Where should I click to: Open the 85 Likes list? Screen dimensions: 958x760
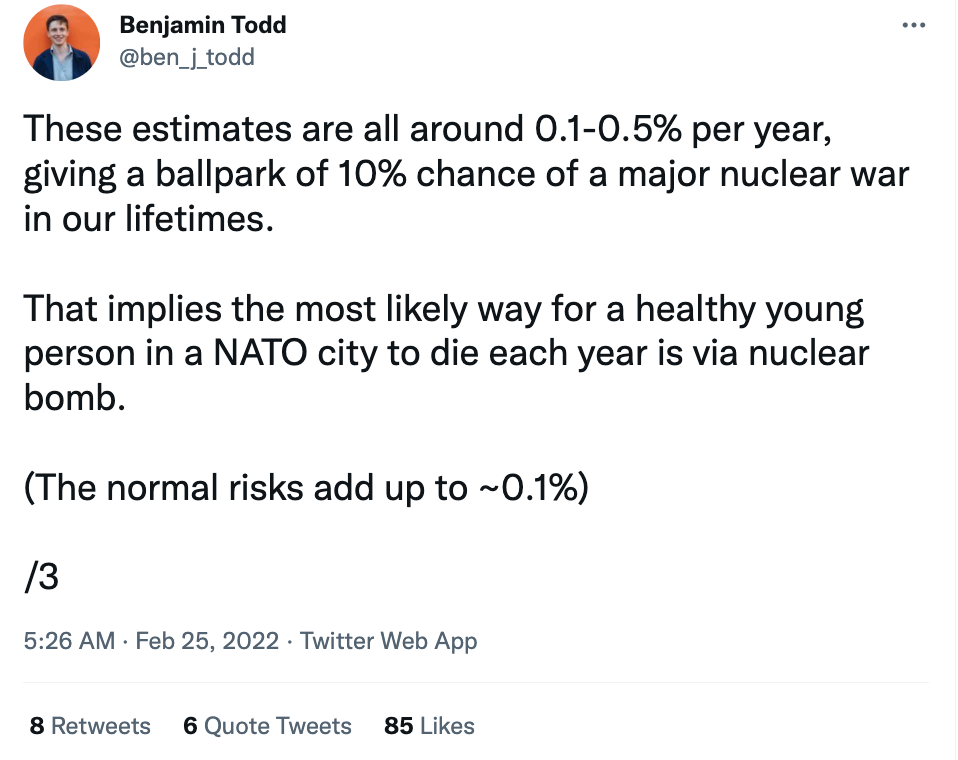[429, 726]
